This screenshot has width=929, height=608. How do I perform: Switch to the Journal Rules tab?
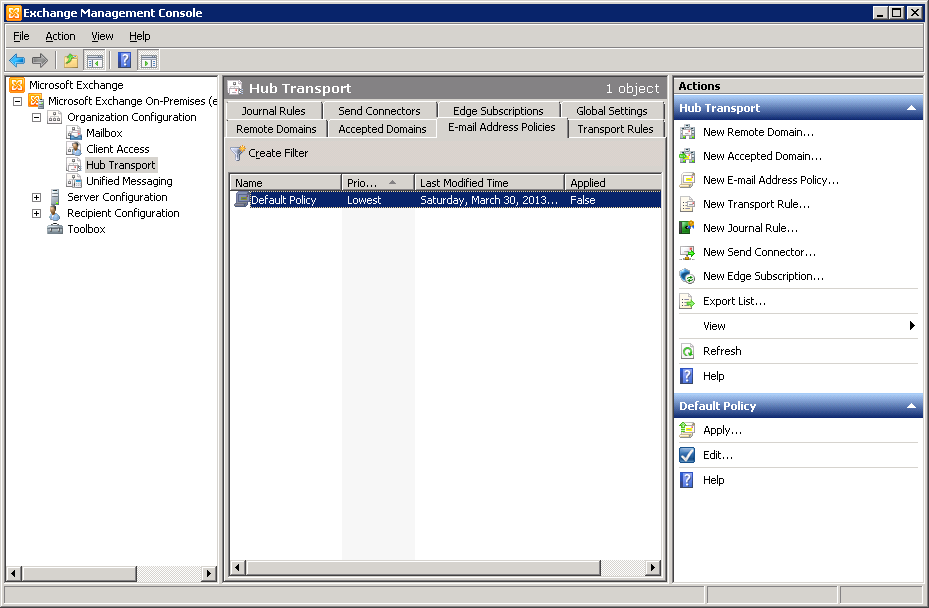[x=274, y=111]
